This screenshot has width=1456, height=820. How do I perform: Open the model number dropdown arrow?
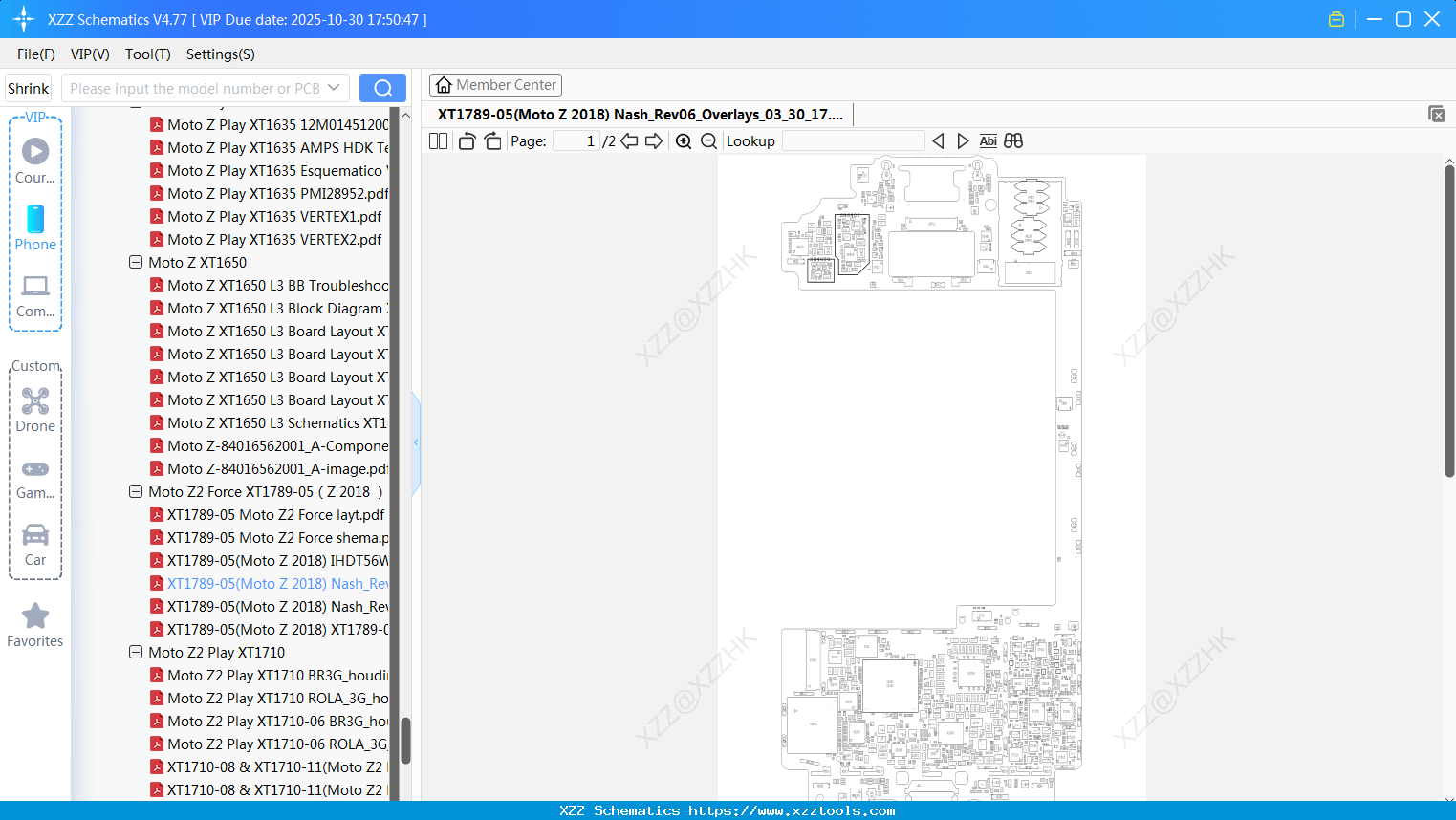pos(334,88)
